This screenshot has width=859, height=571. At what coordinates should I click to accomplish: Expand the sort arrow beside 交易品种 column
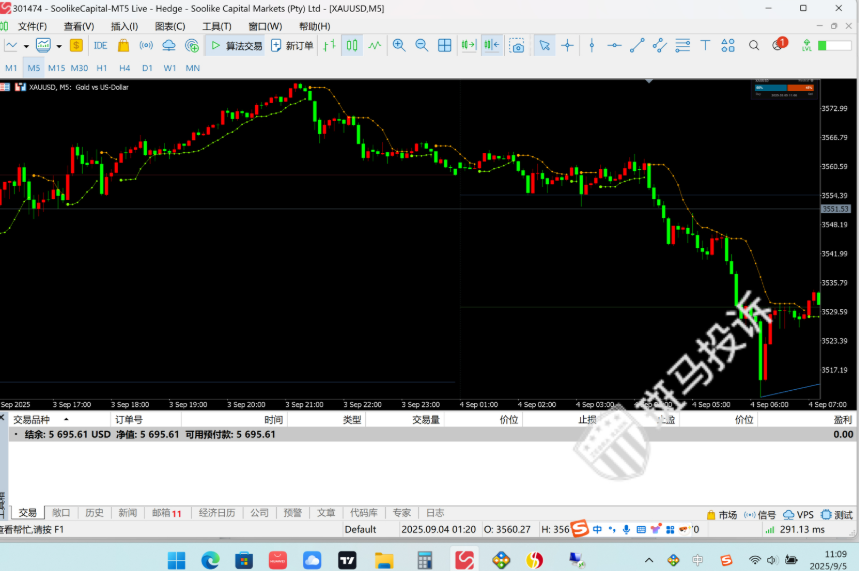coord(66,420)
